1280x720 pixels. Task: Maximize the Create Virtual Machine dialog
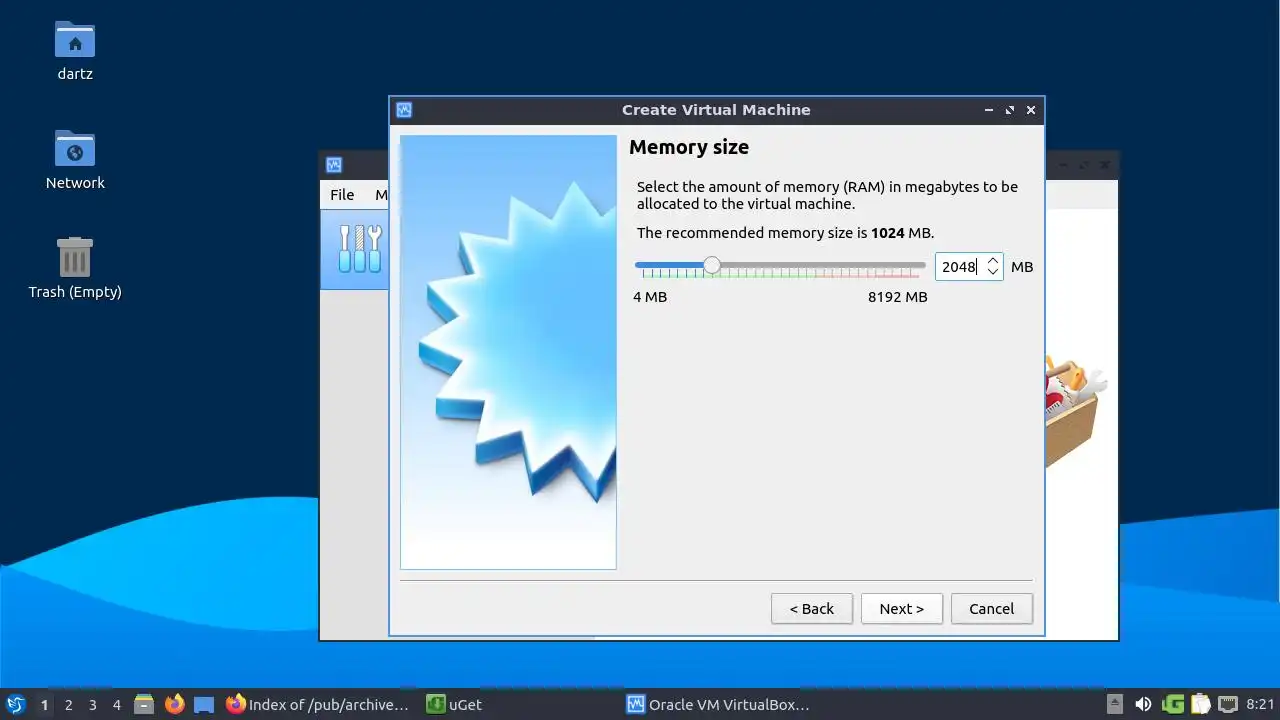pos(1010,110)
